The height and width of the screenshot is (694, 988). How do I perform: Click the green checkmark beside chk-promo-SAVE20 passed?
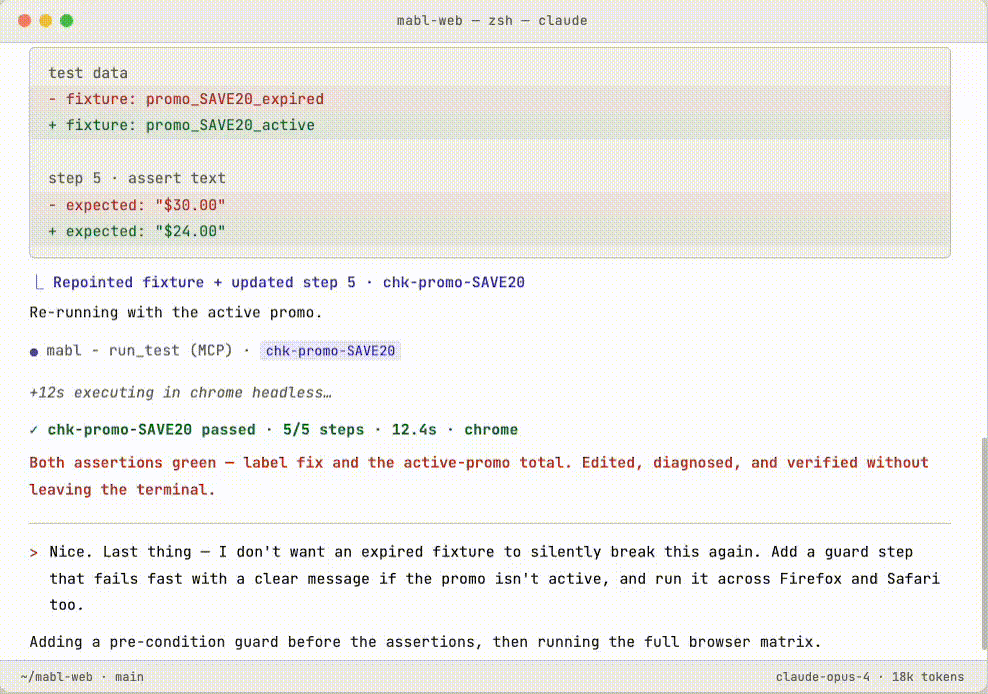coord(33,430)
